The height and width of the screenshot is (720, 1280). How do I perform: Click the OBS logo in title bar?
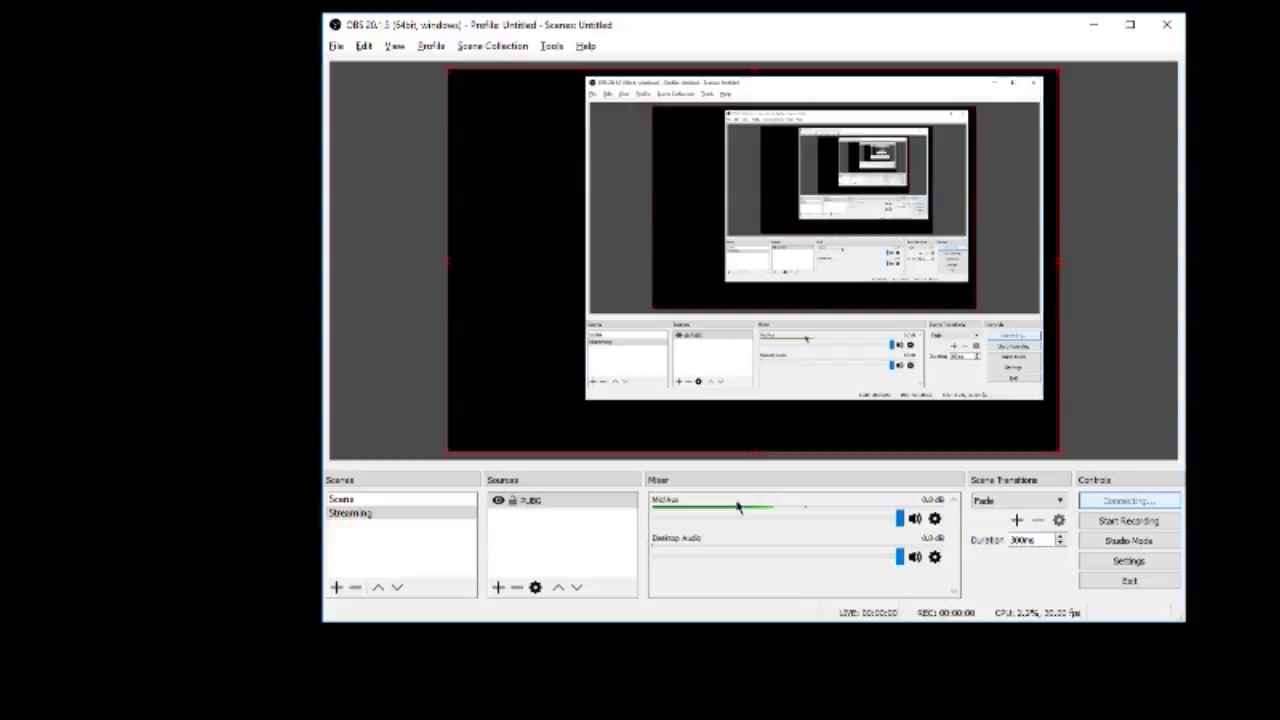click(x=335, y=25)
